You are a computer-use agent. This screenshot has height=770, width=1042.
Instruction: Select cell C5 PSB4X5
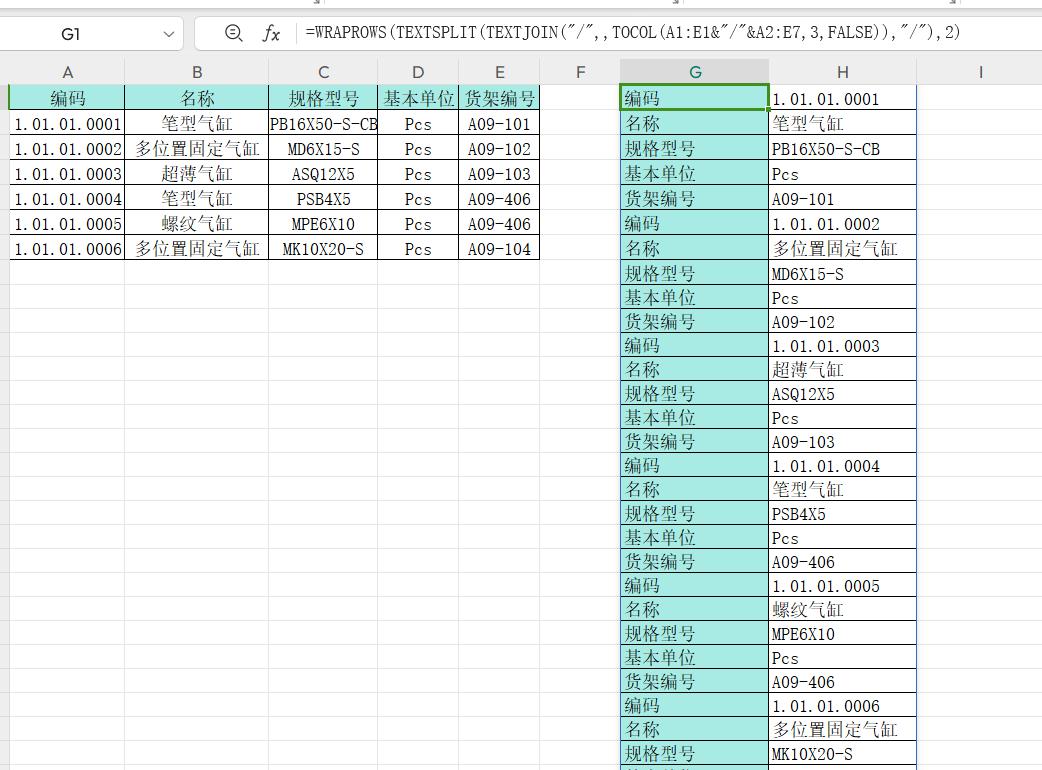tap(324, 199)
